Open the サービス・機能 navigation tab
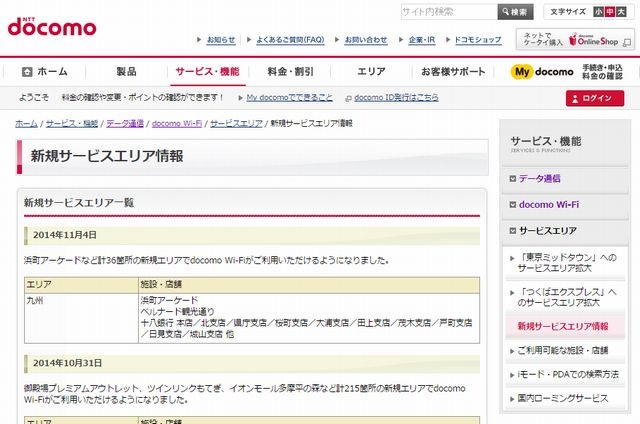 coord(207,72)
